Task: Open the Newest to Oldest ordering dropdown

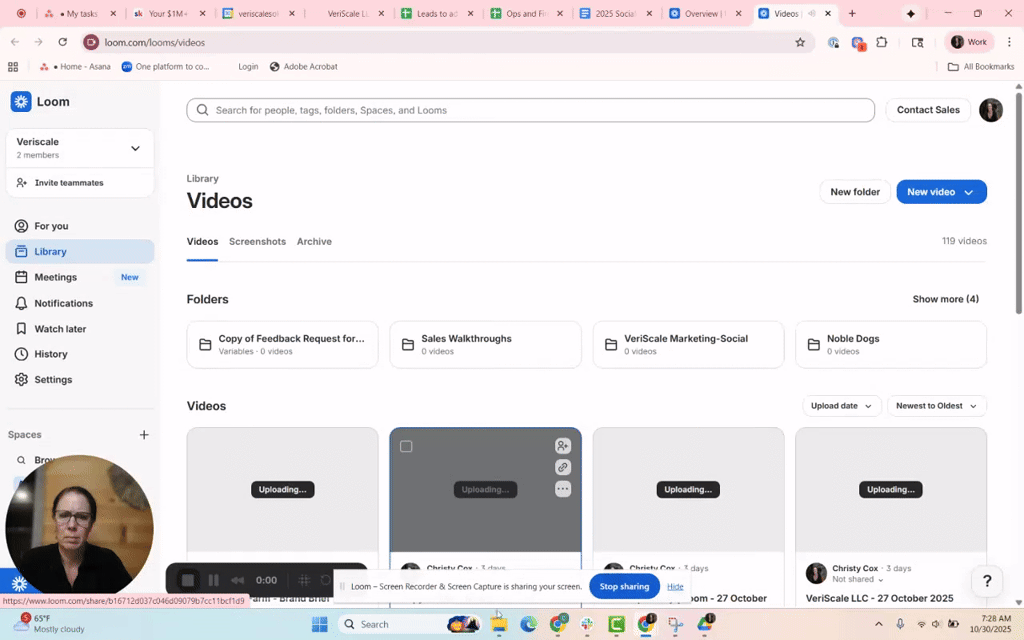Action: tap(936, 406)
